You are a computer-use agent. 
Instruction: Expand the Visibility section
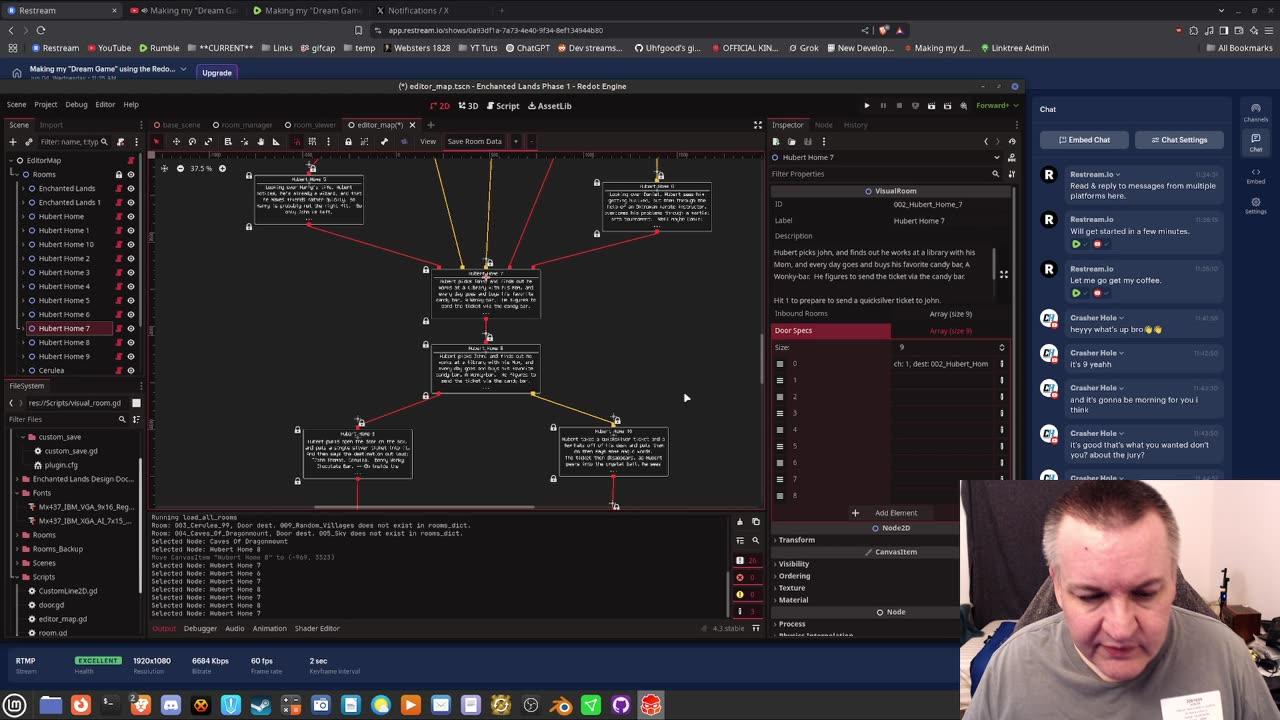tap(793, 564)
